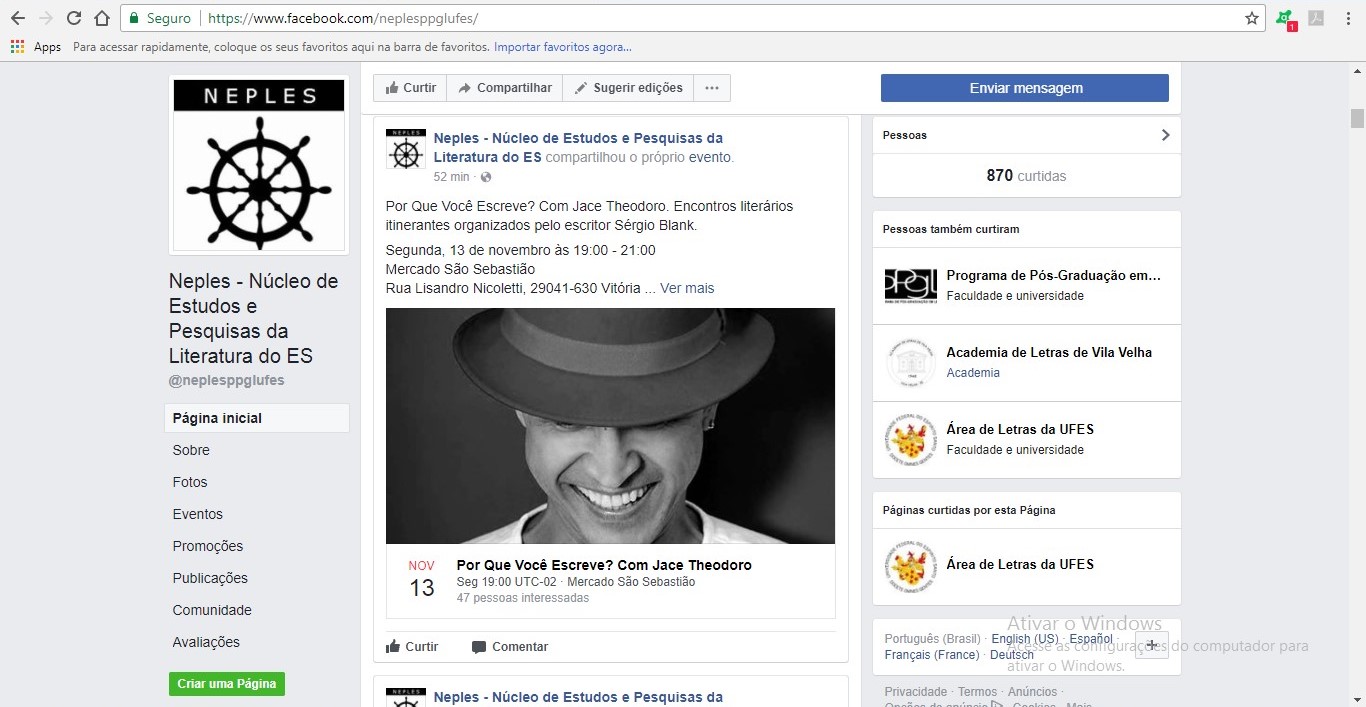This screenshot has height=707, width=1366.
Task: Click the plus button for more languages
Action: click(x=1151, y=645)
